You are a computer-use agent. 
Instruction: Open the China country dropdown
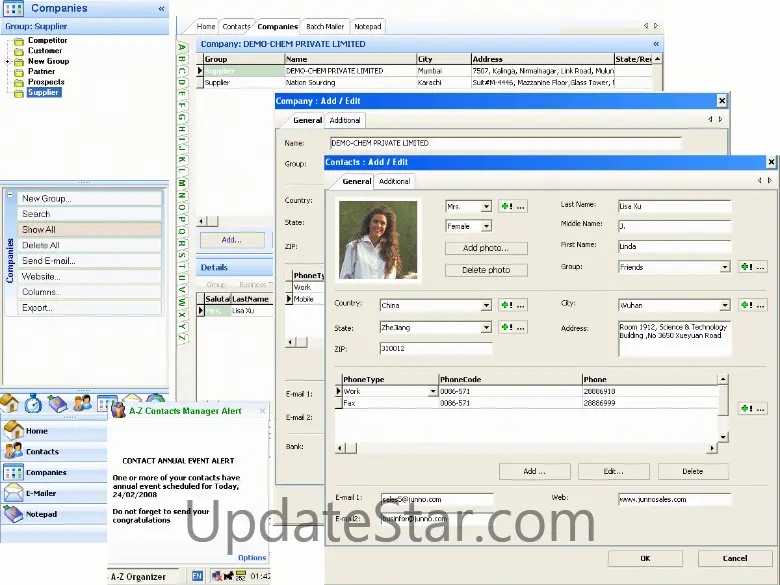[x=487, y=305]
